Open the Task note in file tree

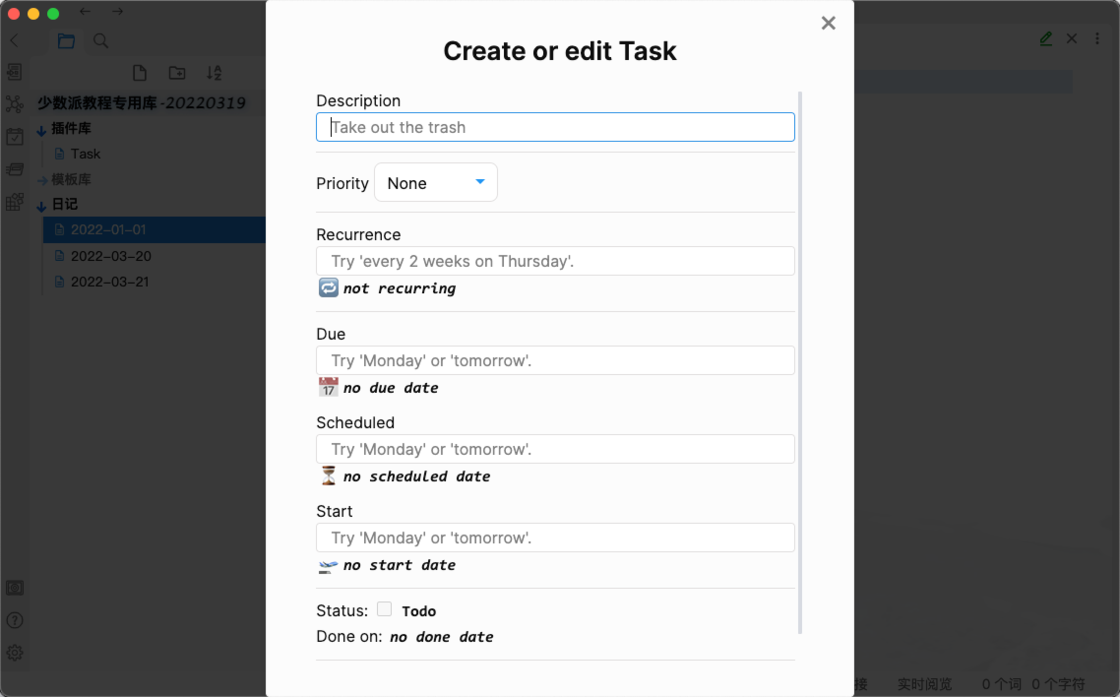coord(85,154)
